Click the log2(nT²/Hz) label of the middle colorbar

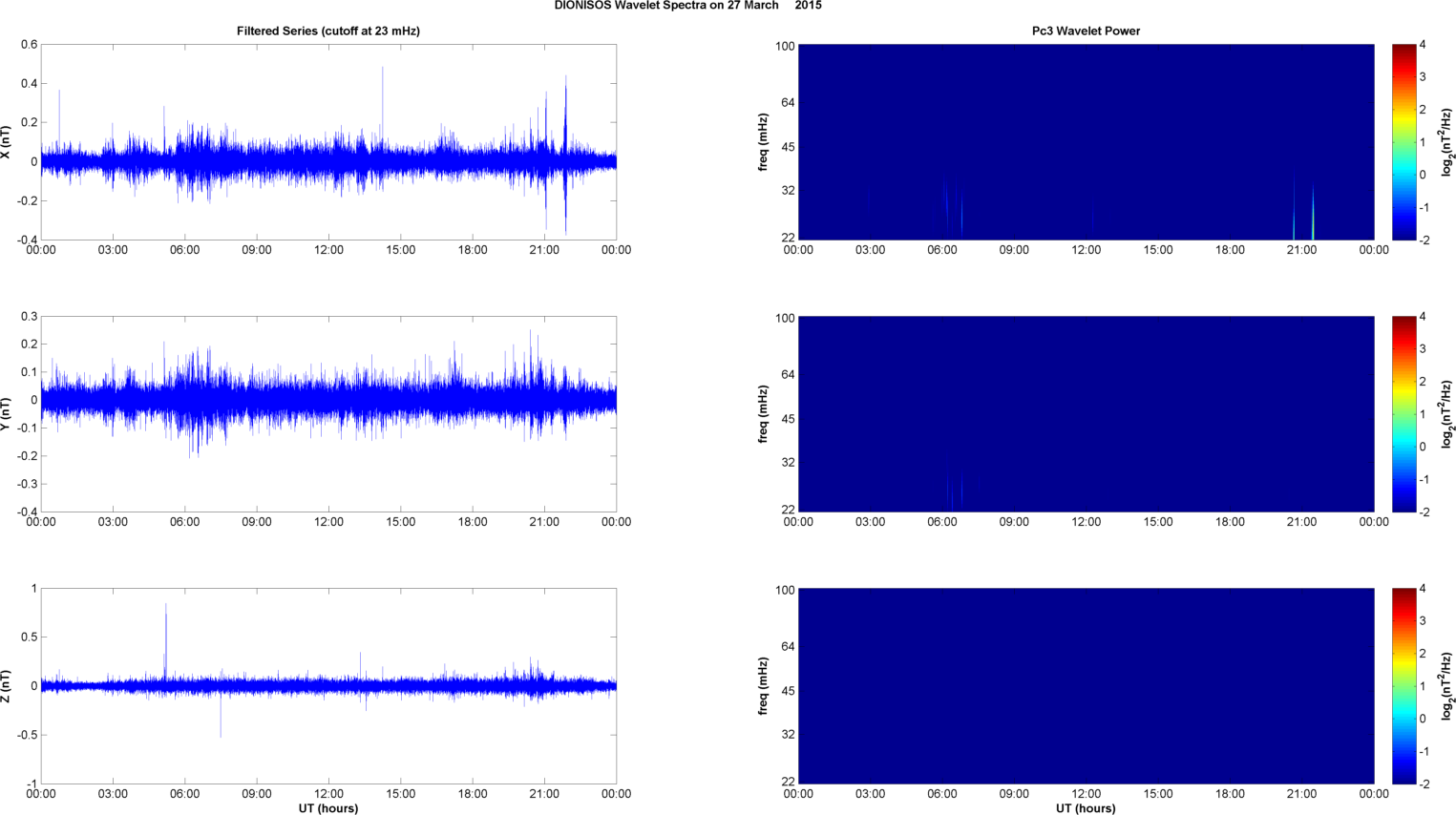point(1447,414)
